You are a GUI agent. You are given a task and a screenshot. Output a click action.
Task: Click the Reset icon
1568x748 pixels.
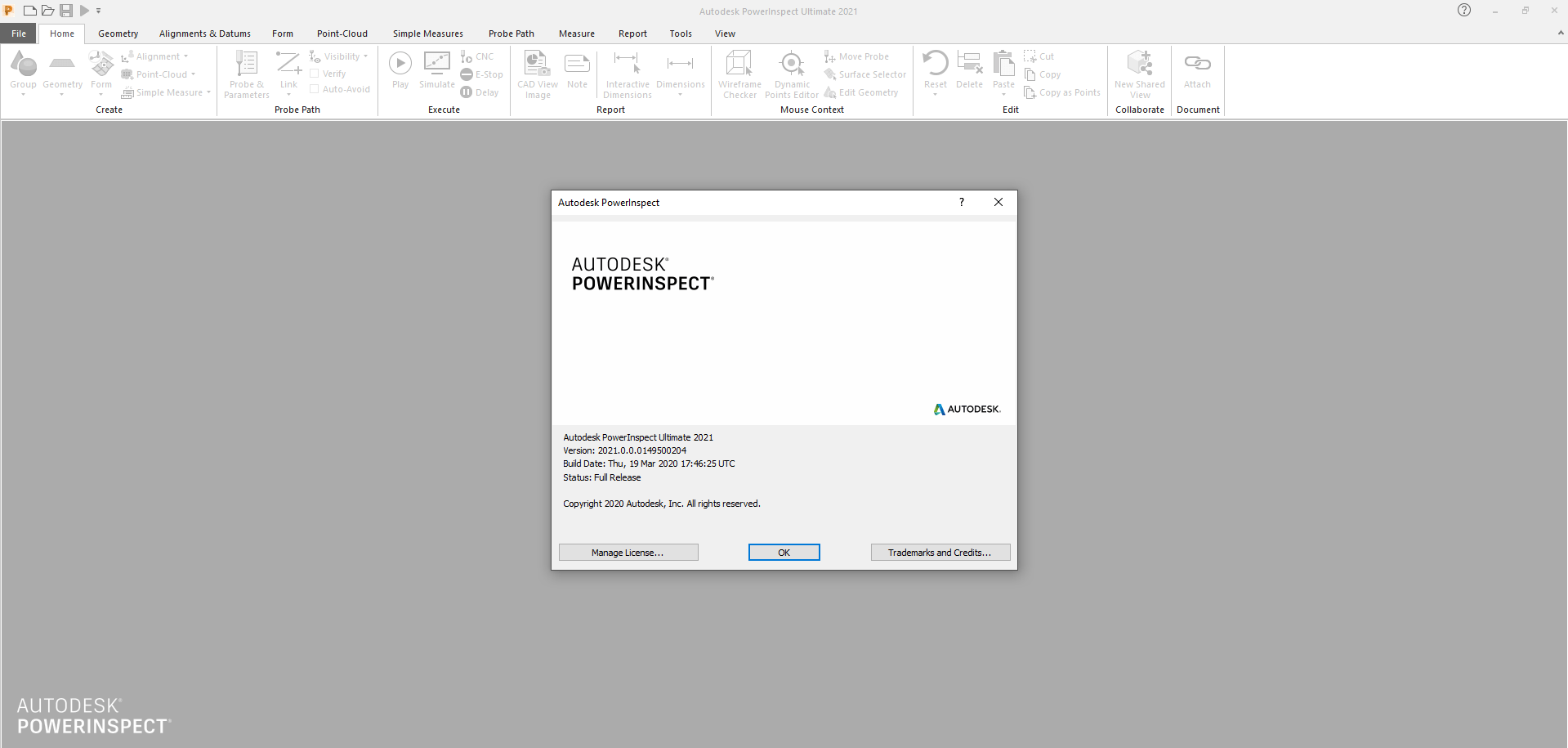(x=936, y=64)
